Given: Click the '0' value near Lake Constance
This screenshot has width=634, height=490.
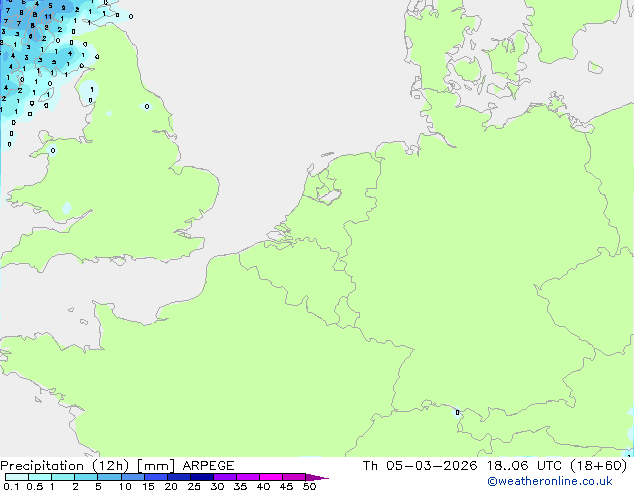Looking at the screenshot, I should point(457,412).
